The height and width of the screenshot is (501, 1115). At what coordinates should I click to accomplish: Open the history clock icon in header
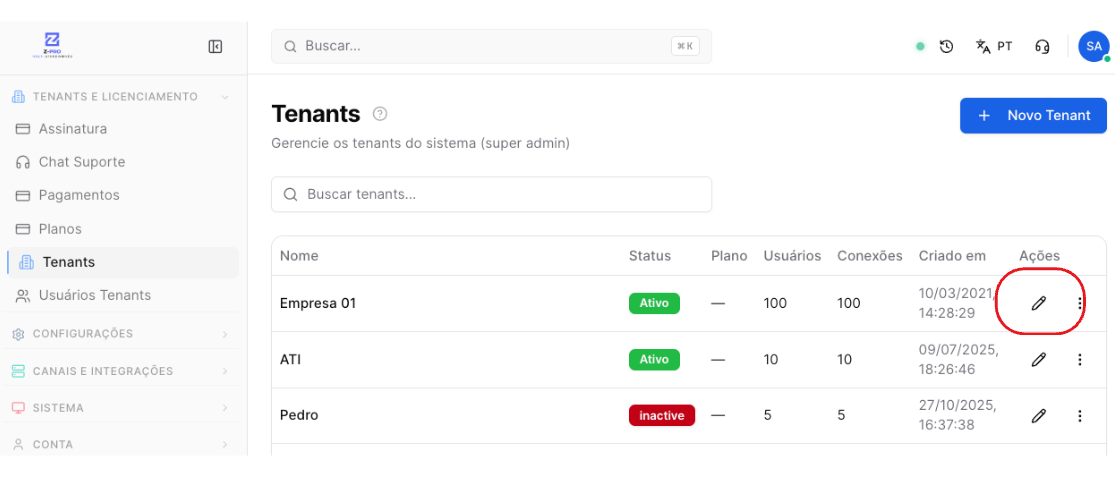[946, 47]
